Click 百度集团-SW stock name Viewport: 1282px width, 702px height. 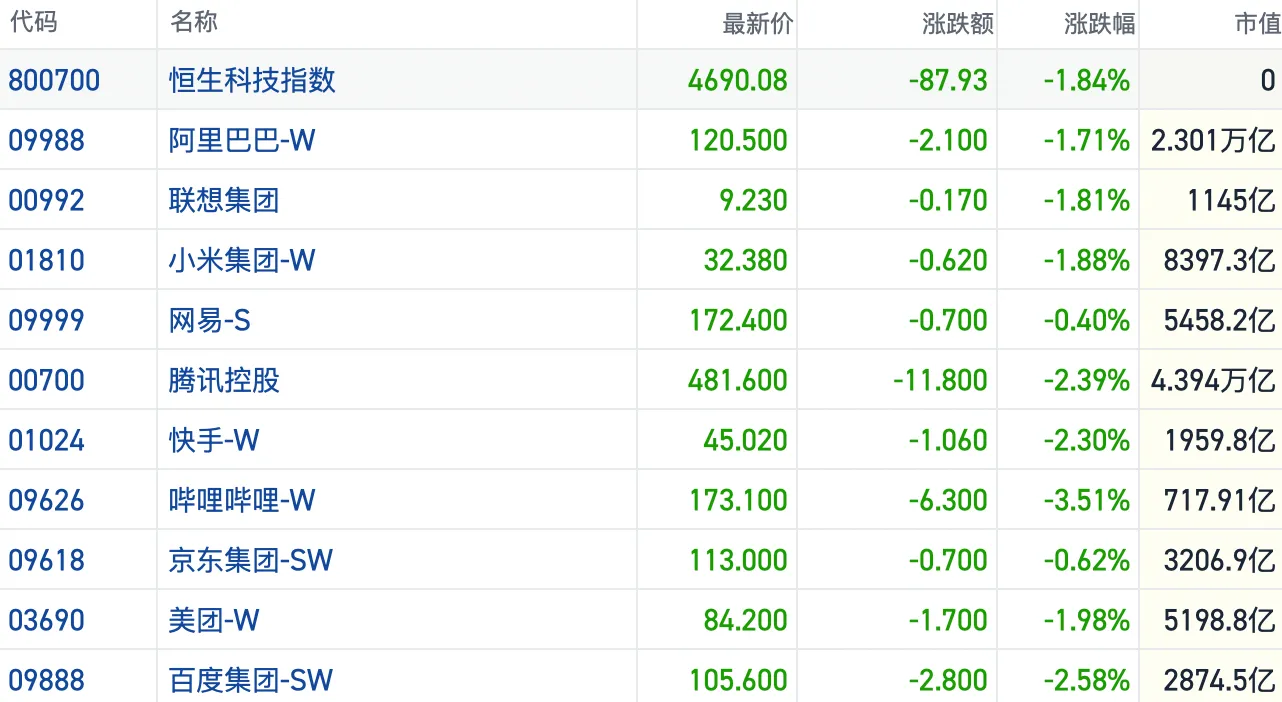tap(251, 680)
